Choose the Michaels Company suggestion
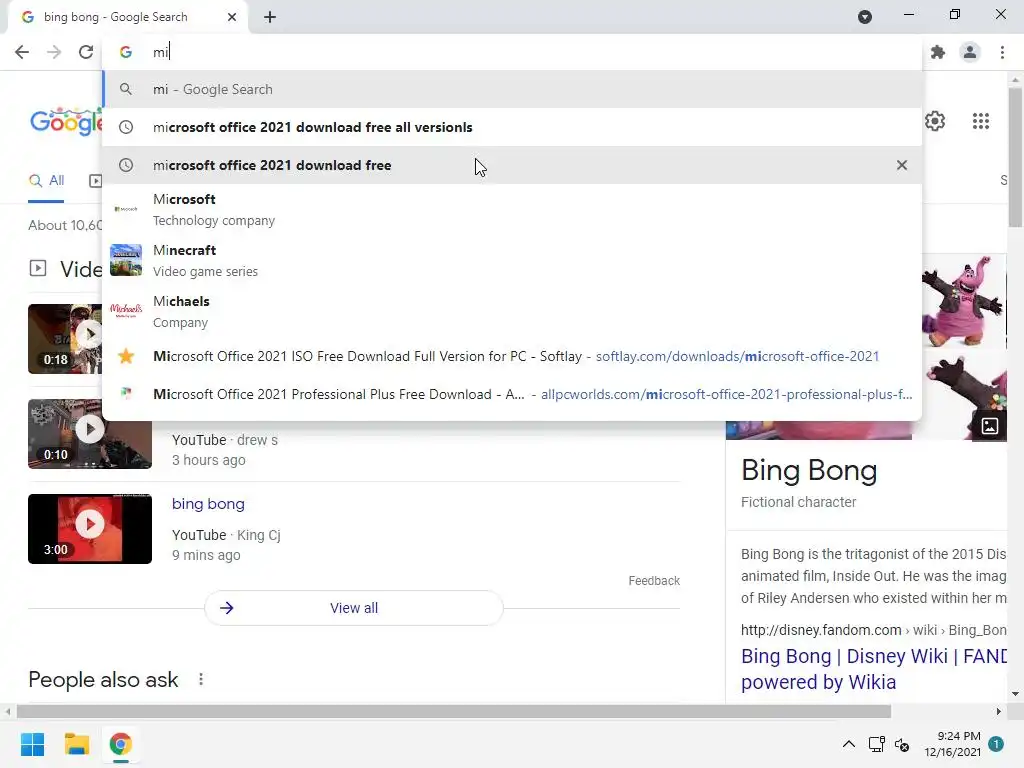The width and height of the screenshot is (1024, 768). pyautogui.click(x=512, y=312)
